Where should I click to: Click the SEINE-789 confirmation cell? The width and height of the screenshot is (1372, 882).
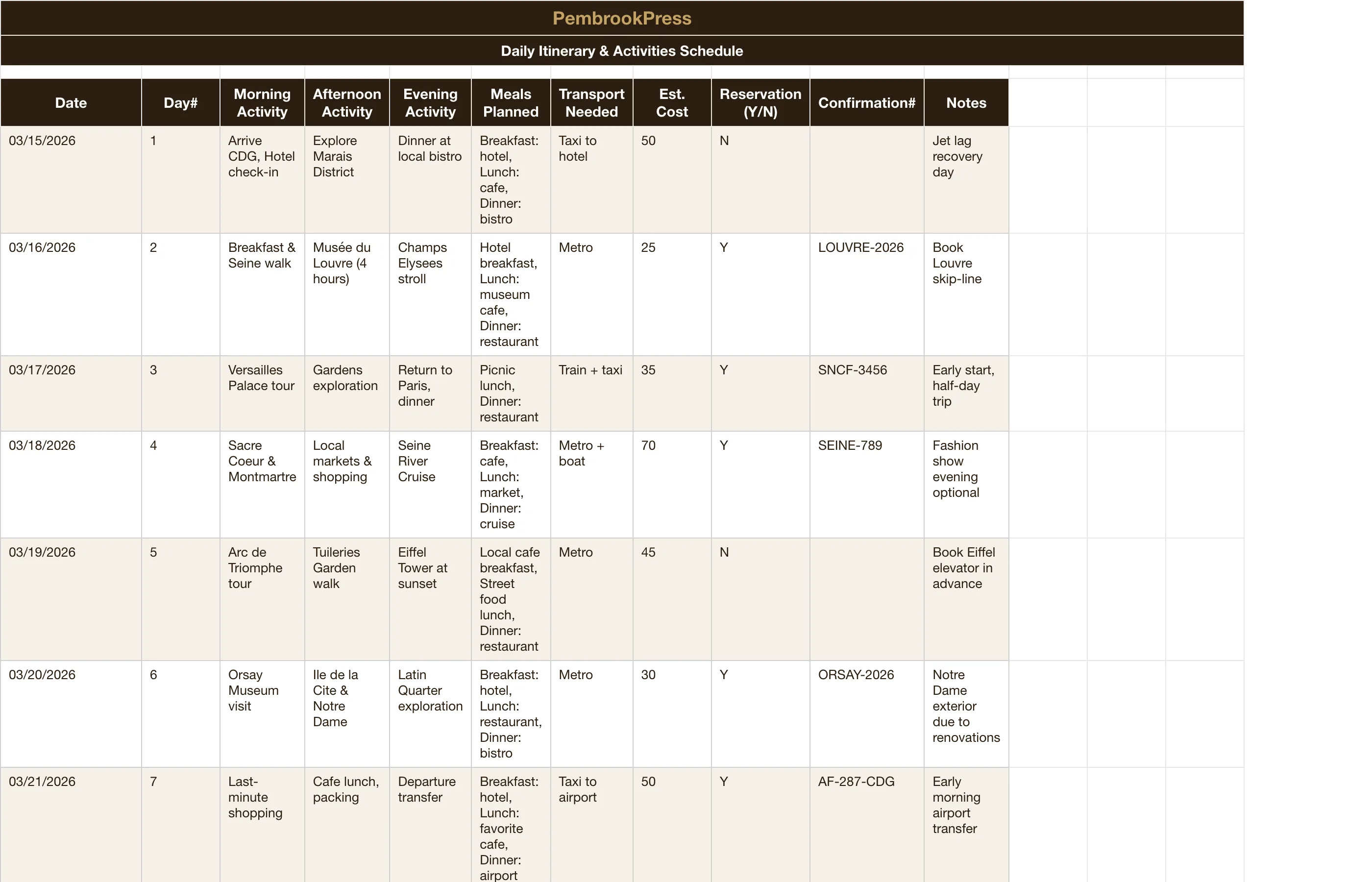pos(867,485)
